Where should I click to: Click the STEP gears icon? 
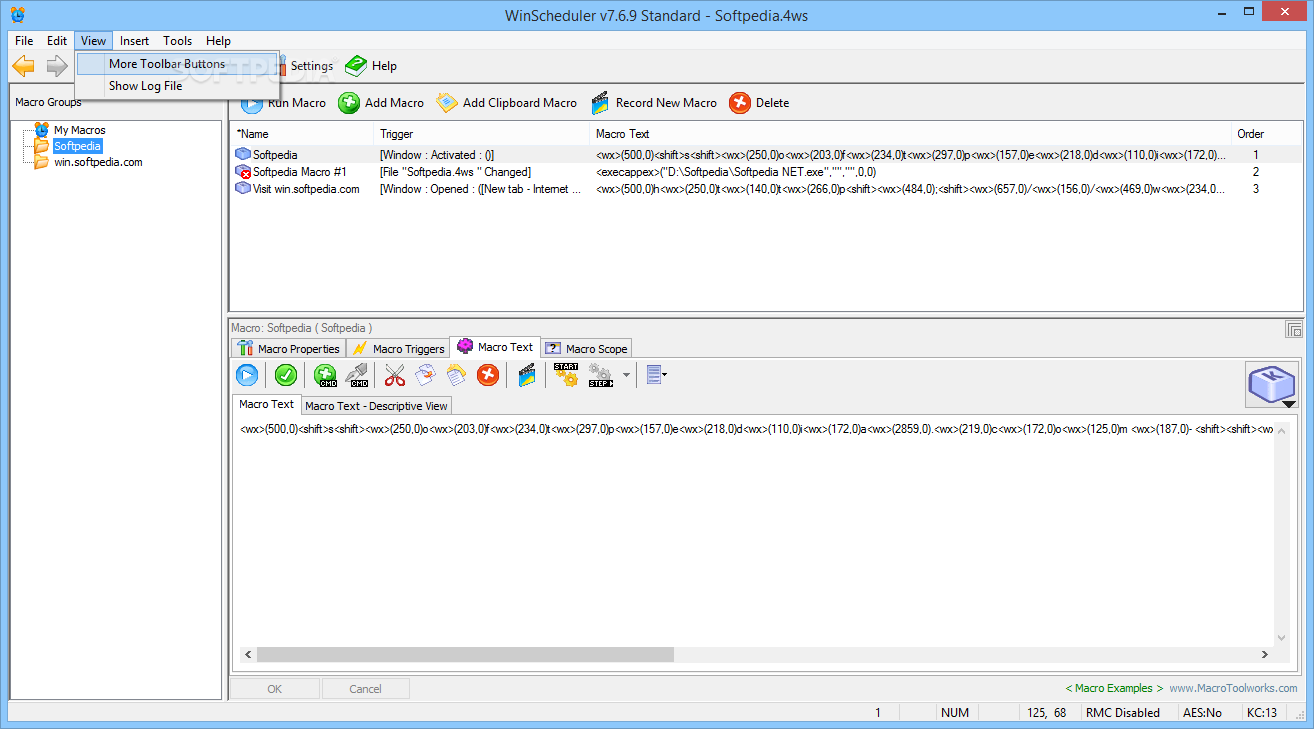coord(601,375)
